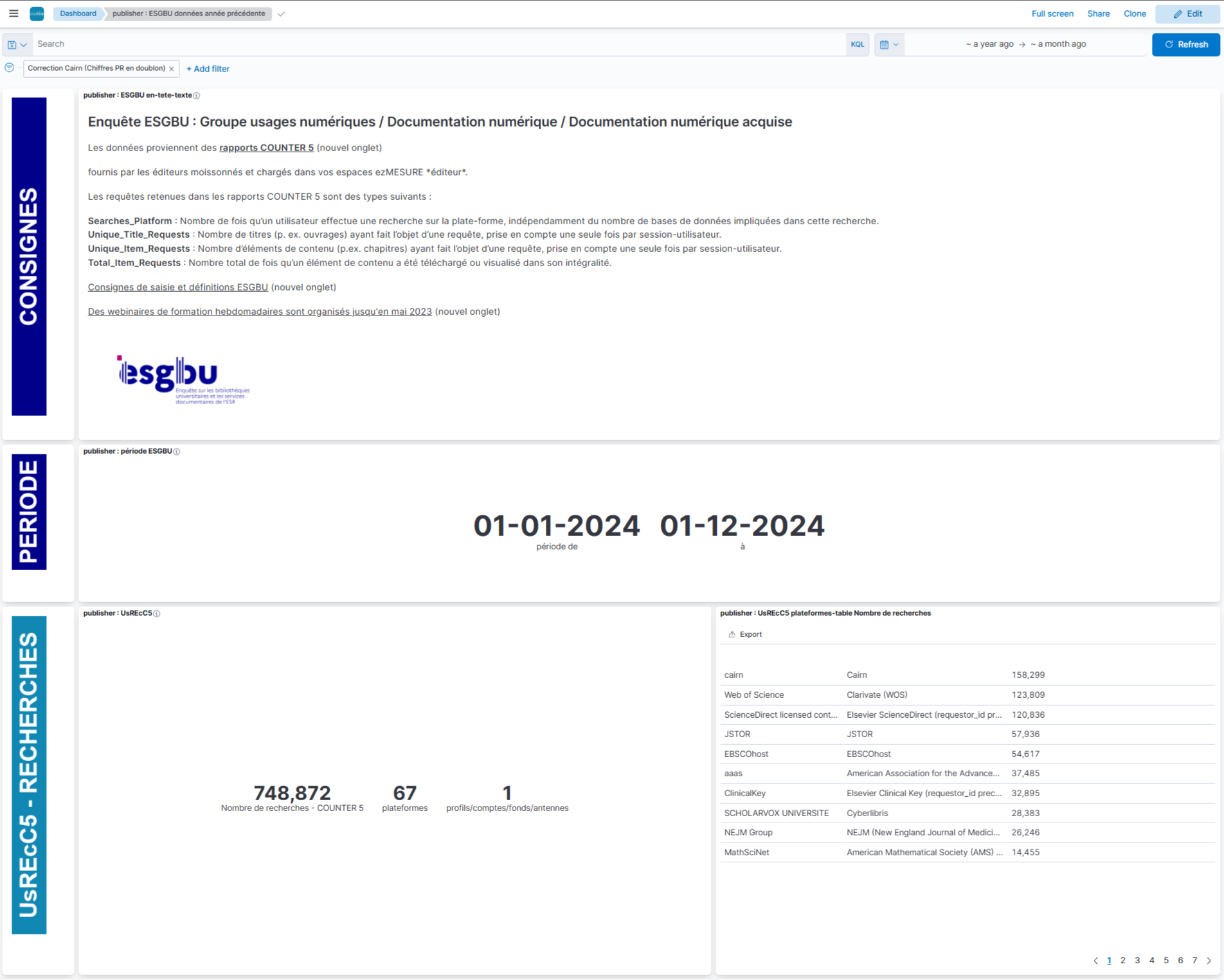Select table page 6
This screenshot has height=980, width=1224.
point(1180,961)
